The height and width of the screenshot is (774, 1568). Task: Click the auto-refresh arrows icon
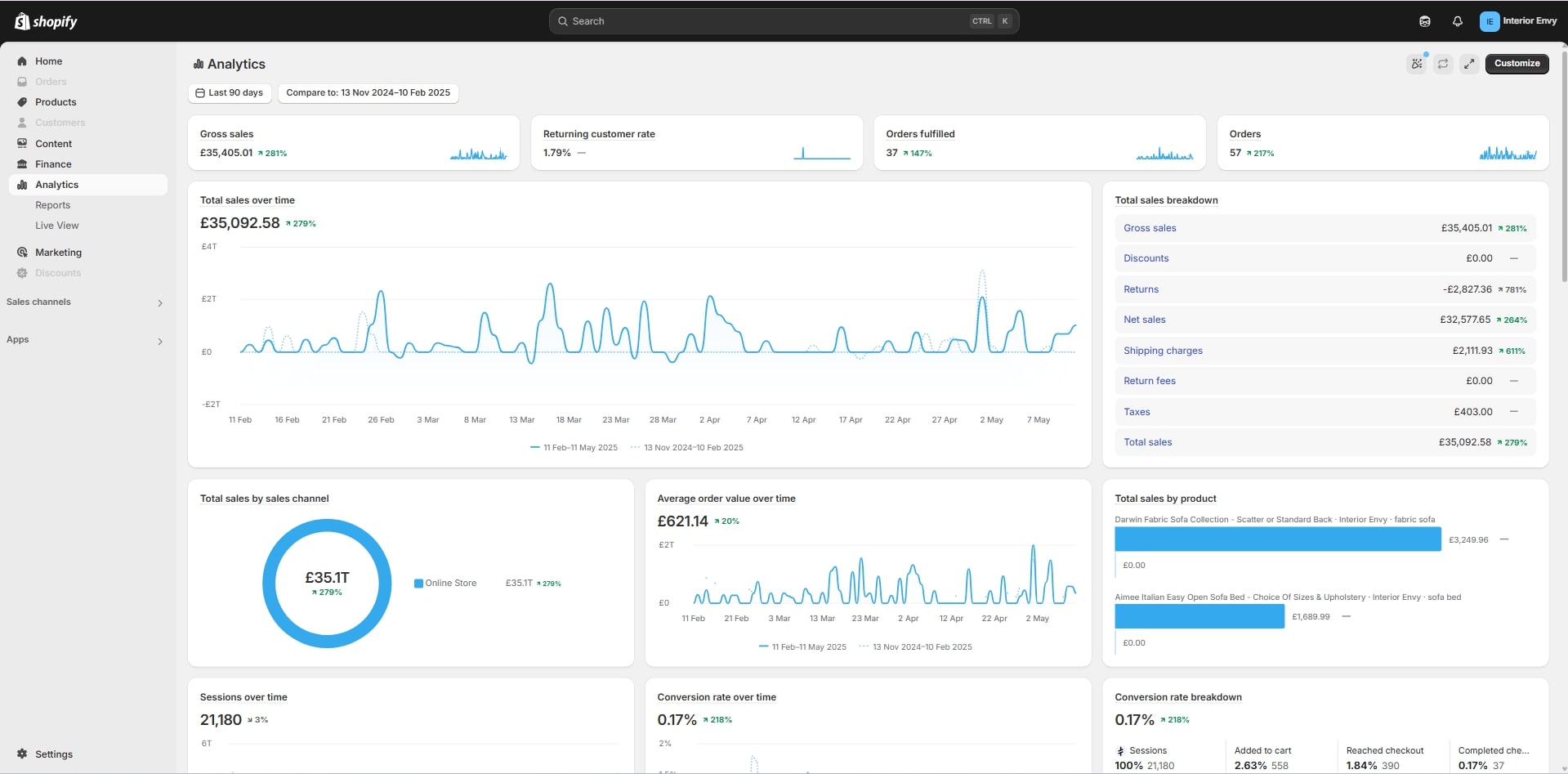pyautogui.click(x=1443, y=64)
